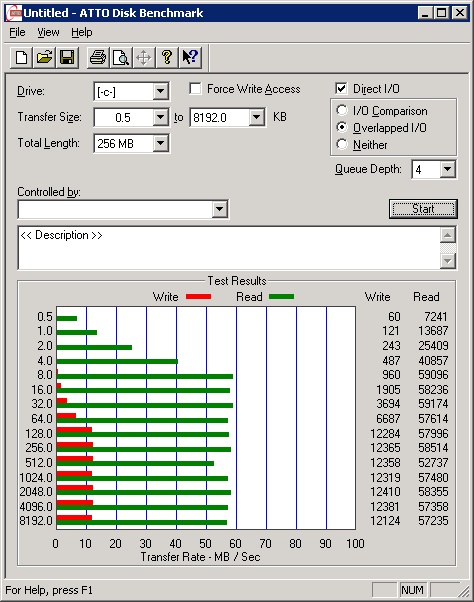Activate context help pointer icon
Screen dimensions: 474x602
(x=190, y=58)
